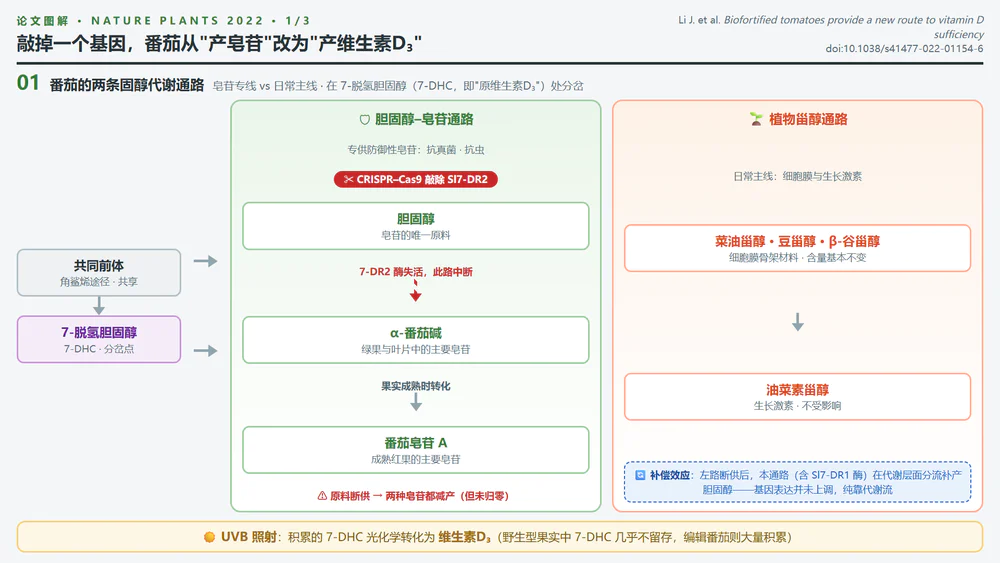Click the red dashed arrow under 7-DR2 酶失活

(416, 291)
